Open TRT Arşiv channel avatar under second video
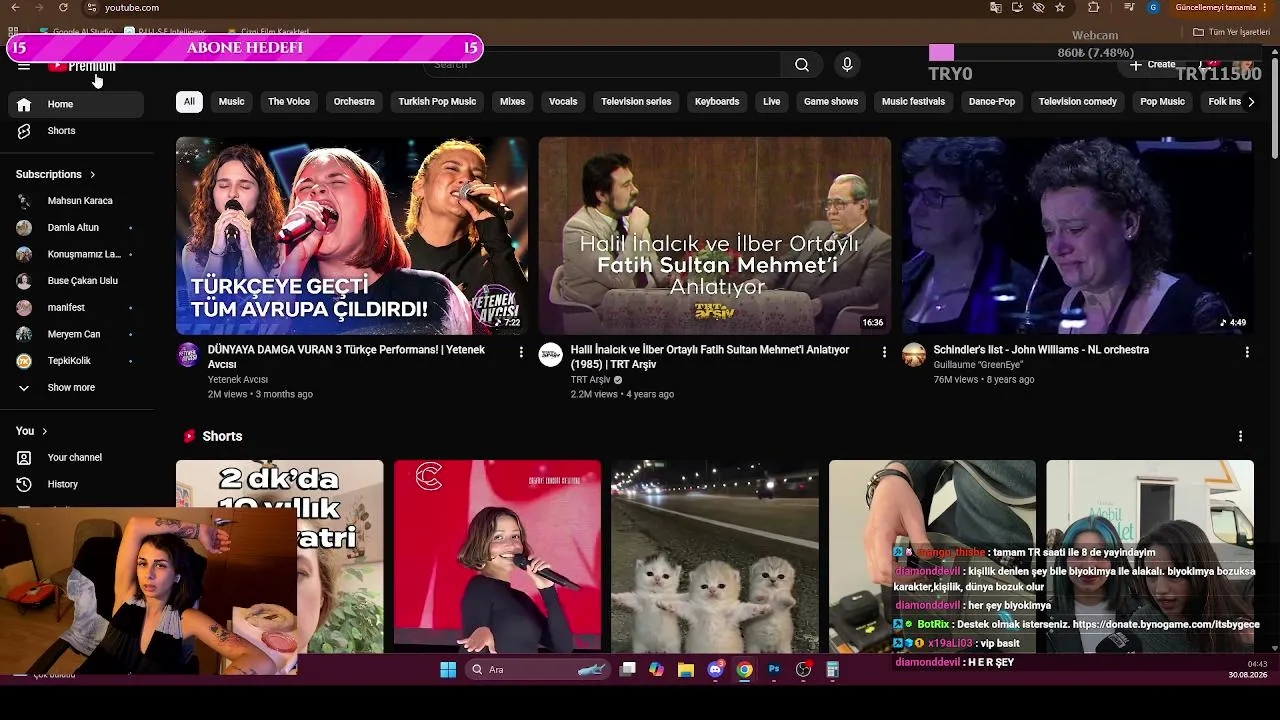This screenshot has width=1280, height=720. 551,355
